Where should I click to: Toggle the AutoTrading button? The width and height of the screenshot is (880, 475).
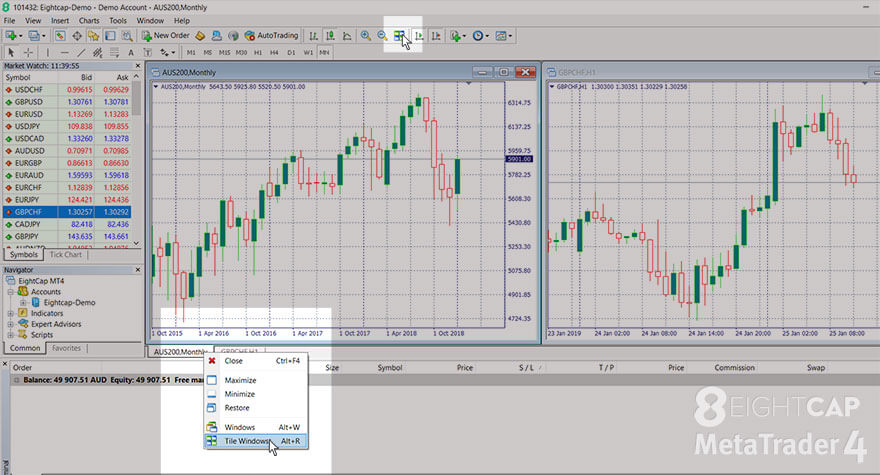(x=272, y=35)
